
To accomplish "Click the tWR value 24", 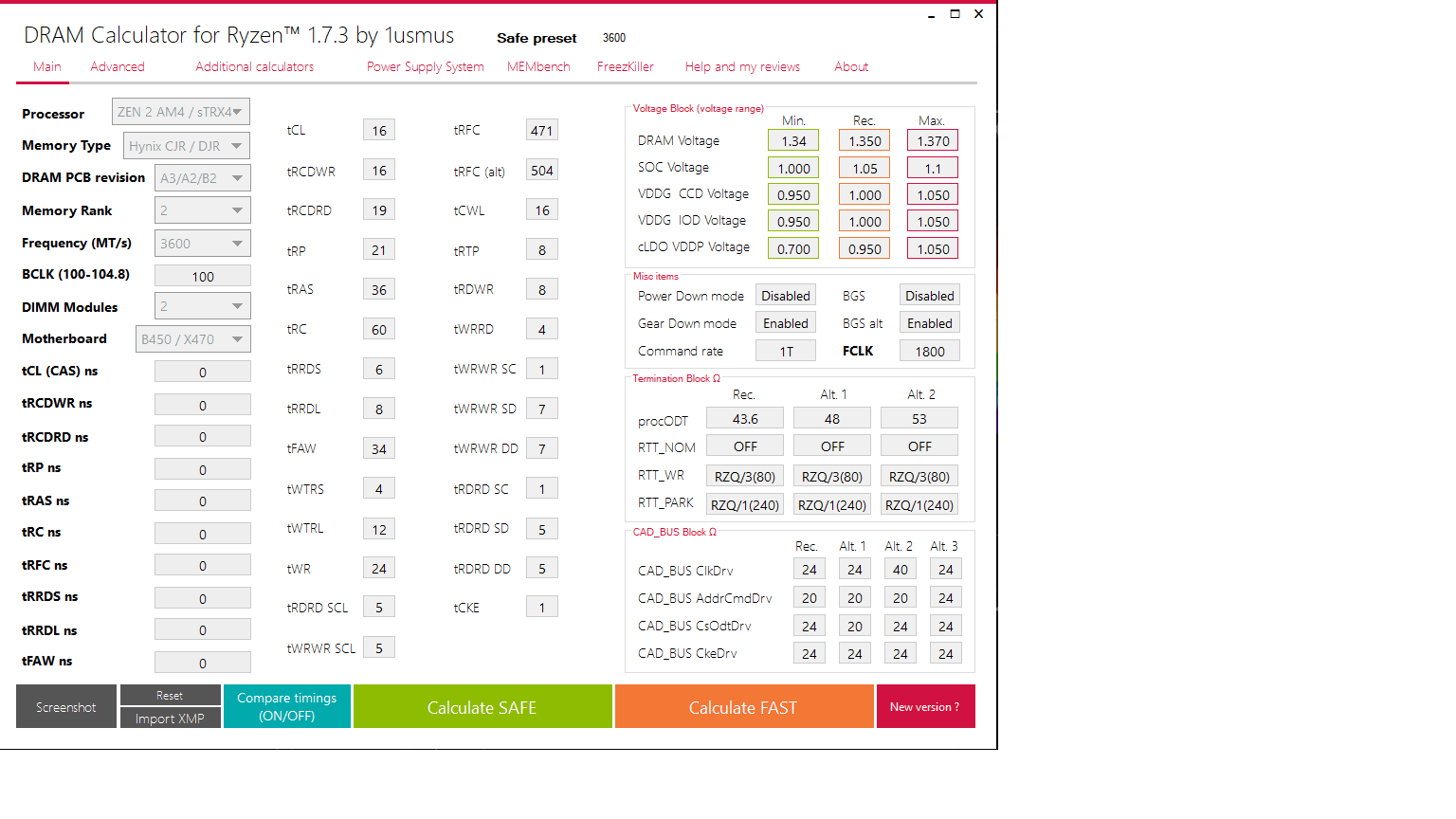I will [379, 568].
